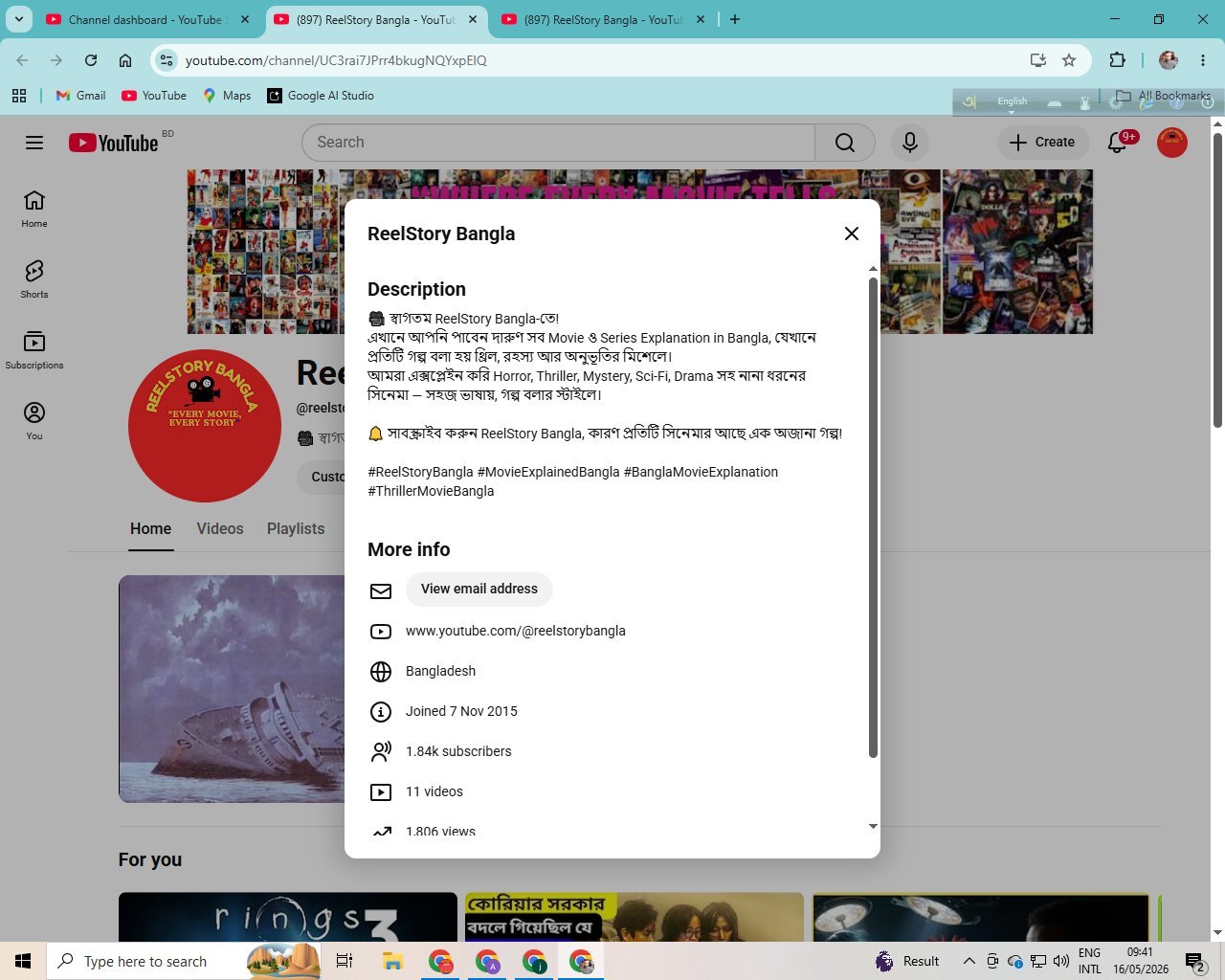Open the apps grid in bookmarks bar
1225x980 pixels.
19,96
